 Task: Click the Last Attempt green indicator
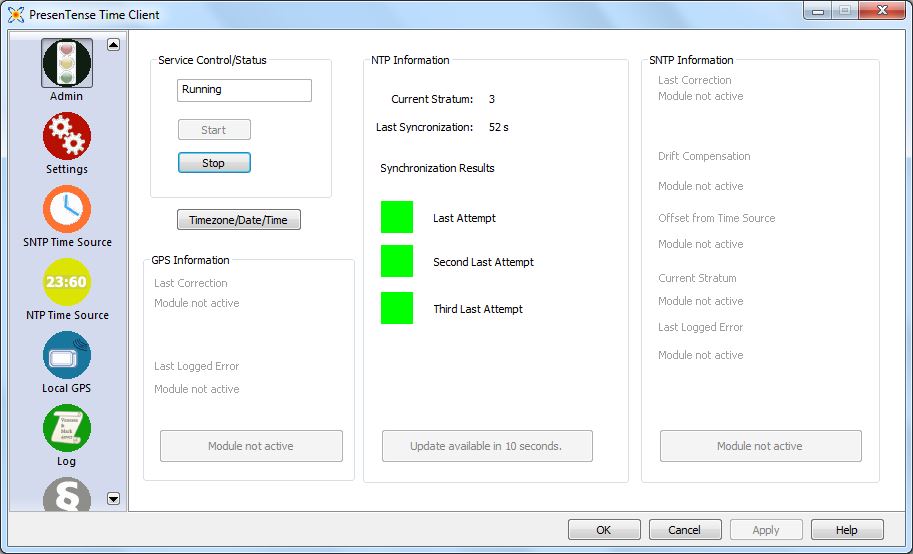pyautogui.click(x=397, y=217)
